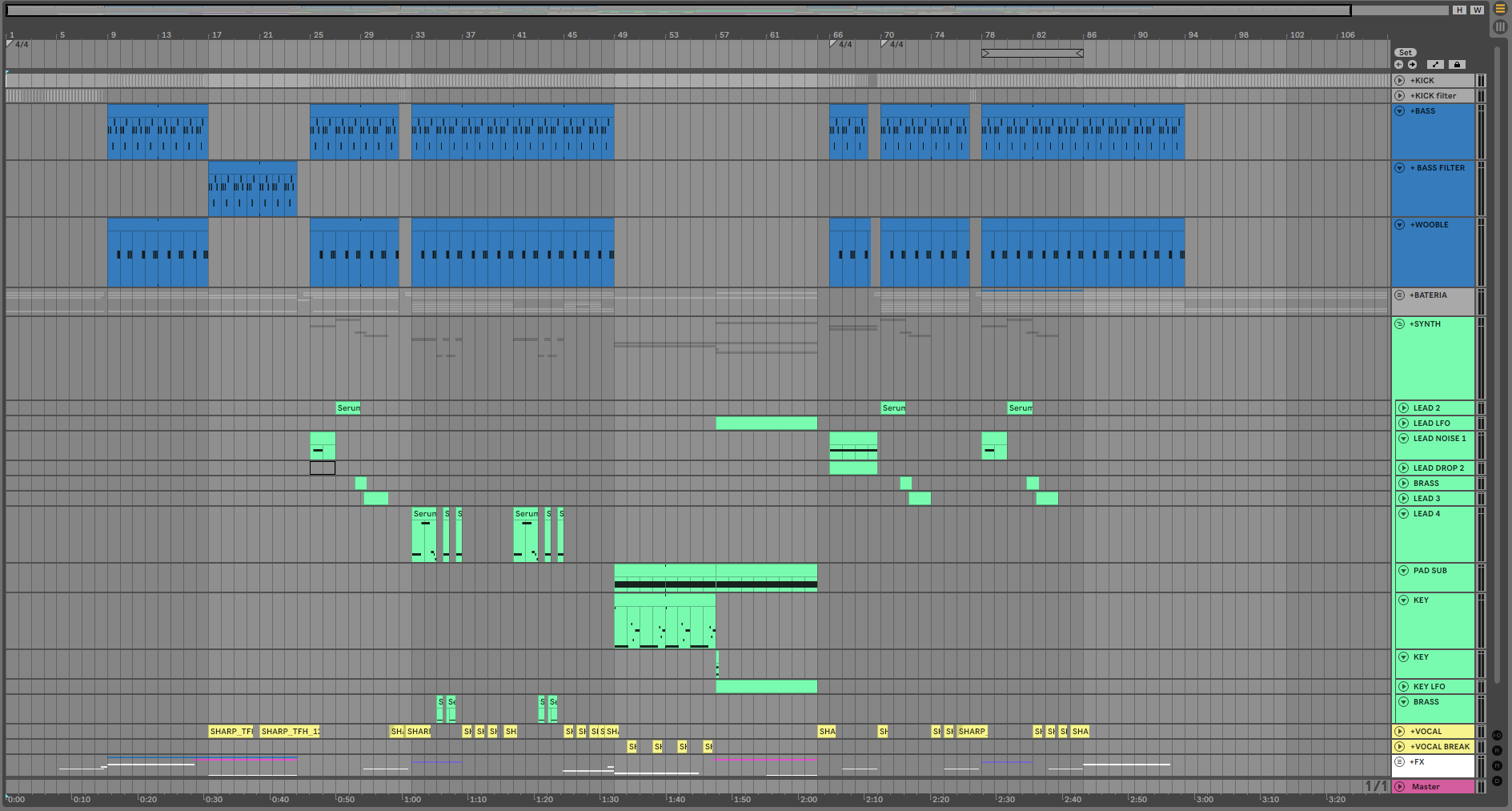Fold the KEY track just below PAD SUB
Viewport: 1512px width, 811px height.
[x=1404, y=600]
